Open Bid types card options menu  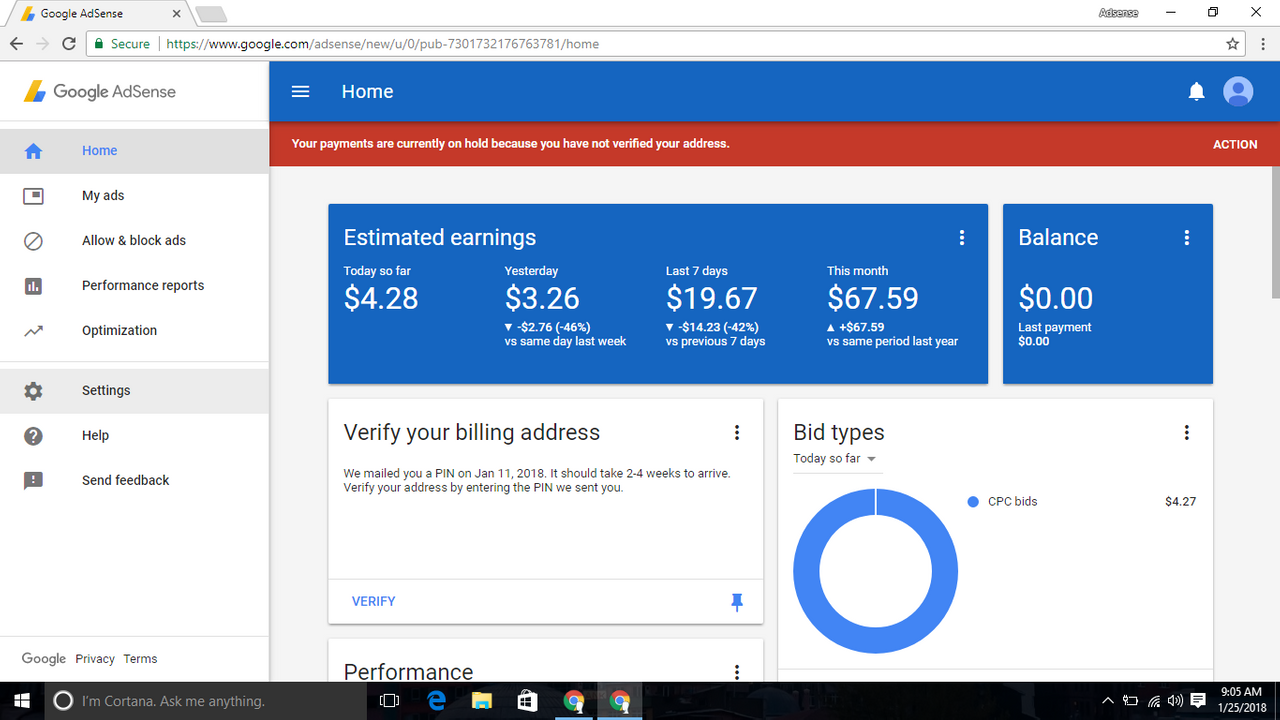(x=1187, y=432)
